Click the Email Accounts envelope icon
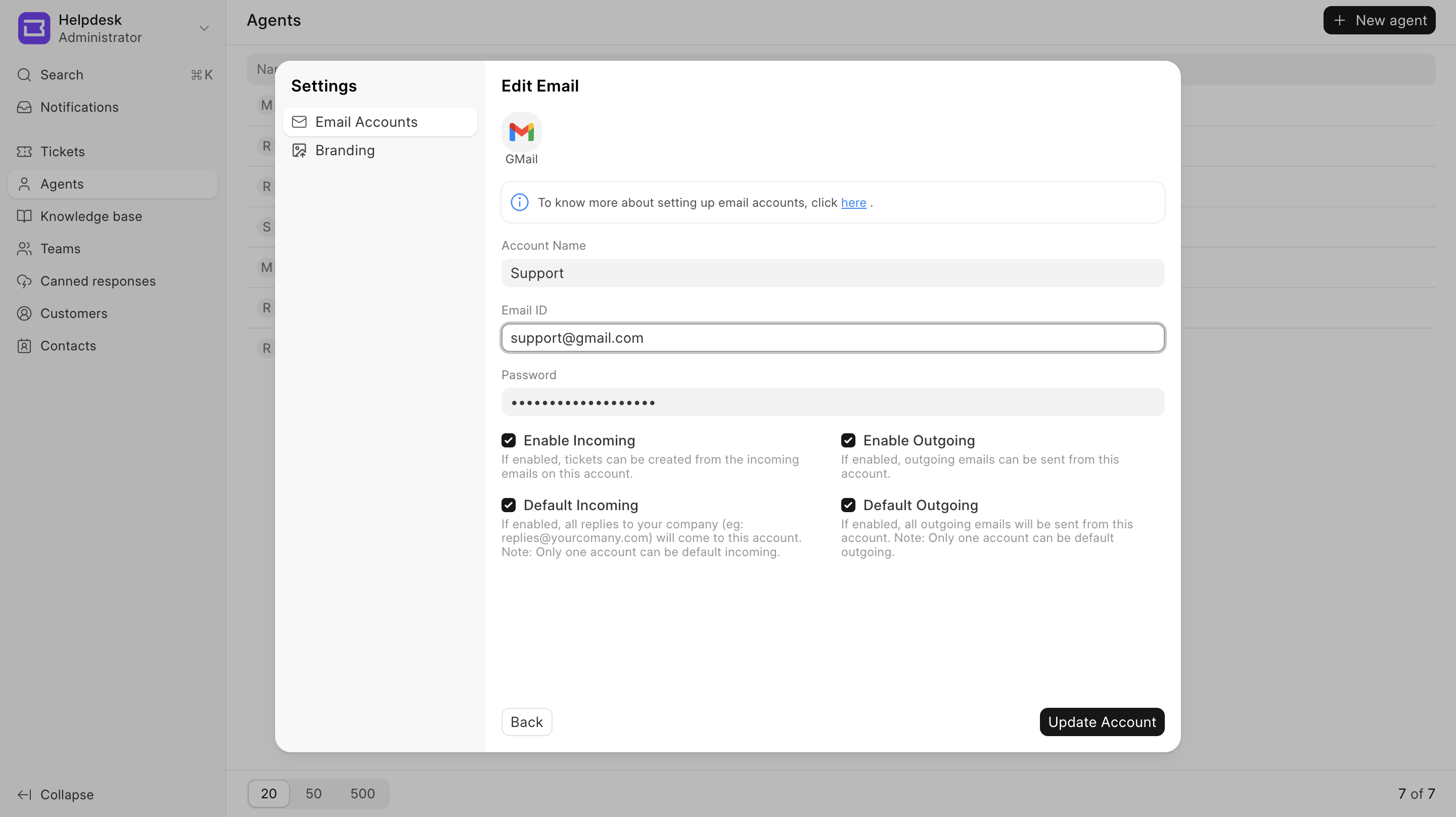 [x=299, y=121]
